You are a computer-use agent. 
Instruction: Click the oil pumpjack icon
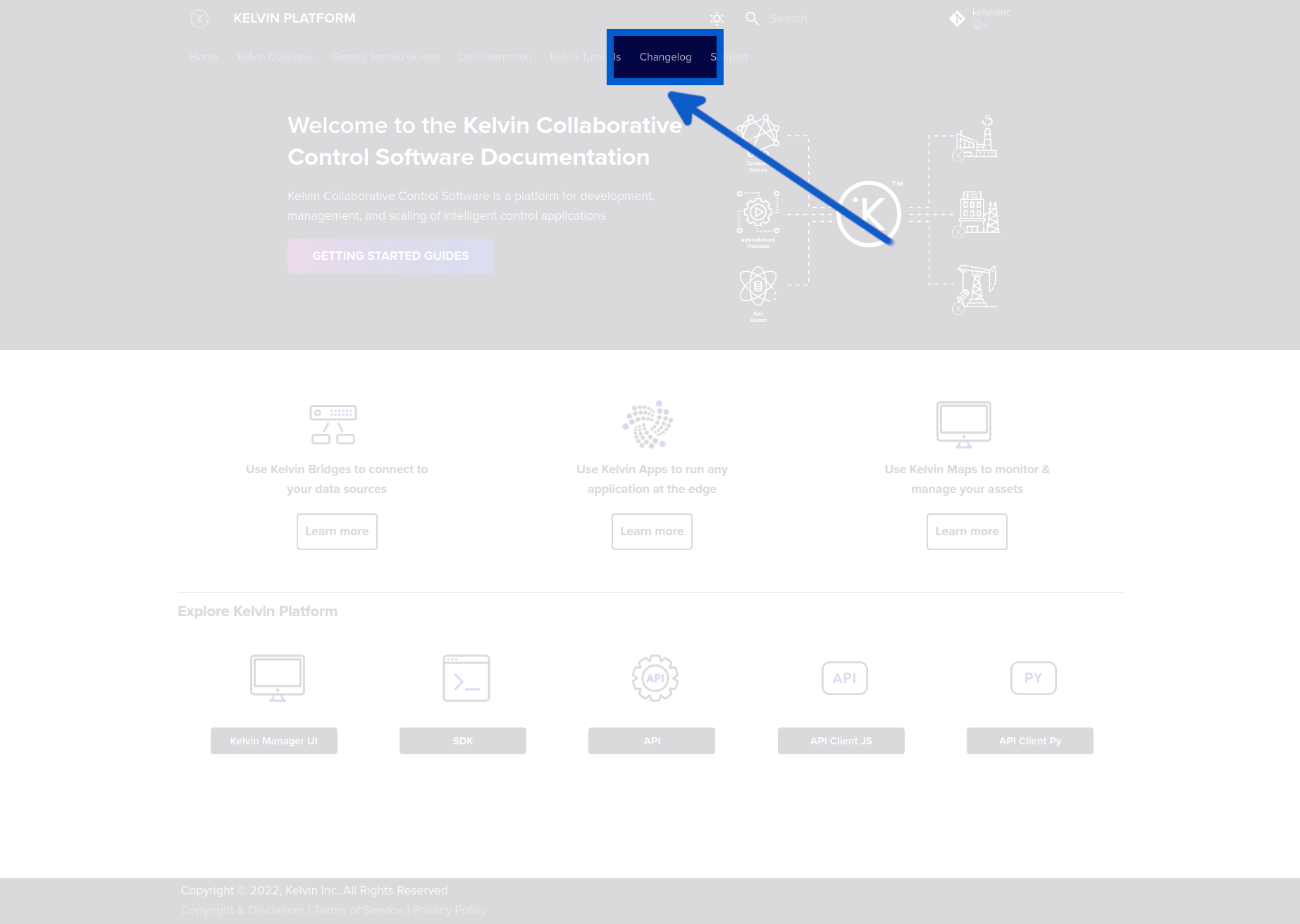coord(975,289)
